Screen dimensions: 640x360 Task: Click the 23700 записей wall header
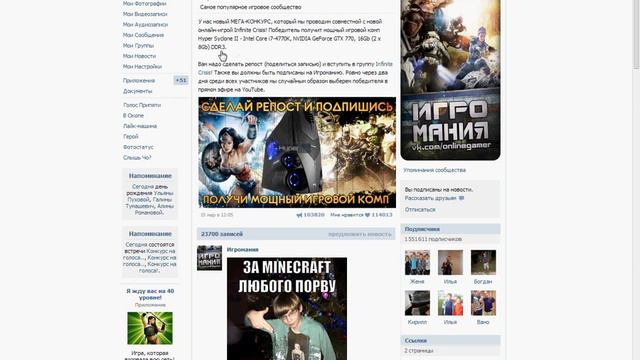tap(222, 234)
